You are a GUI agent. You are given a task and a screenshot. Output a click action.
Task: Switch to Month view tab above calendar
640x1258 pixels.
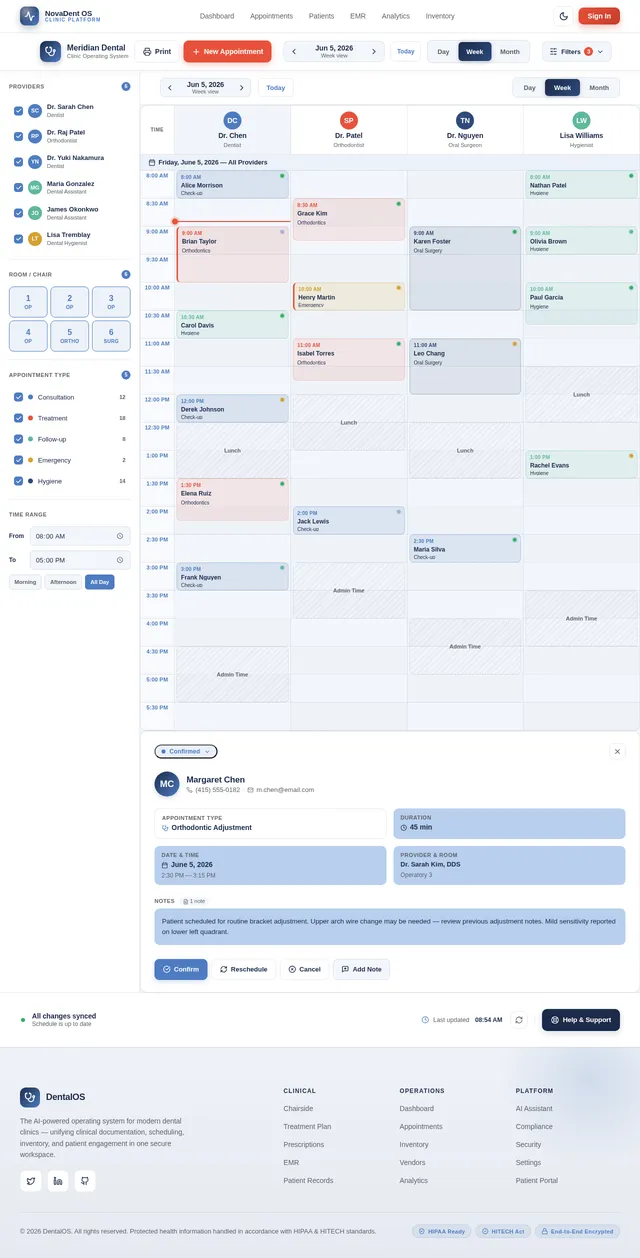click(599, 88)
